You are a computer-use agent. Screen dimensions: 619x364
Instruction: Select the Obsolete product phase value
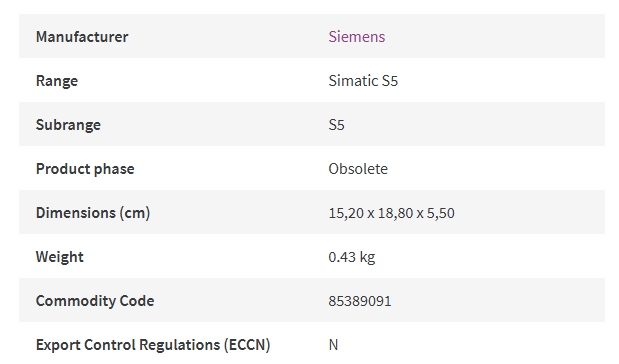pyautogui.click(x=358, y=169)
